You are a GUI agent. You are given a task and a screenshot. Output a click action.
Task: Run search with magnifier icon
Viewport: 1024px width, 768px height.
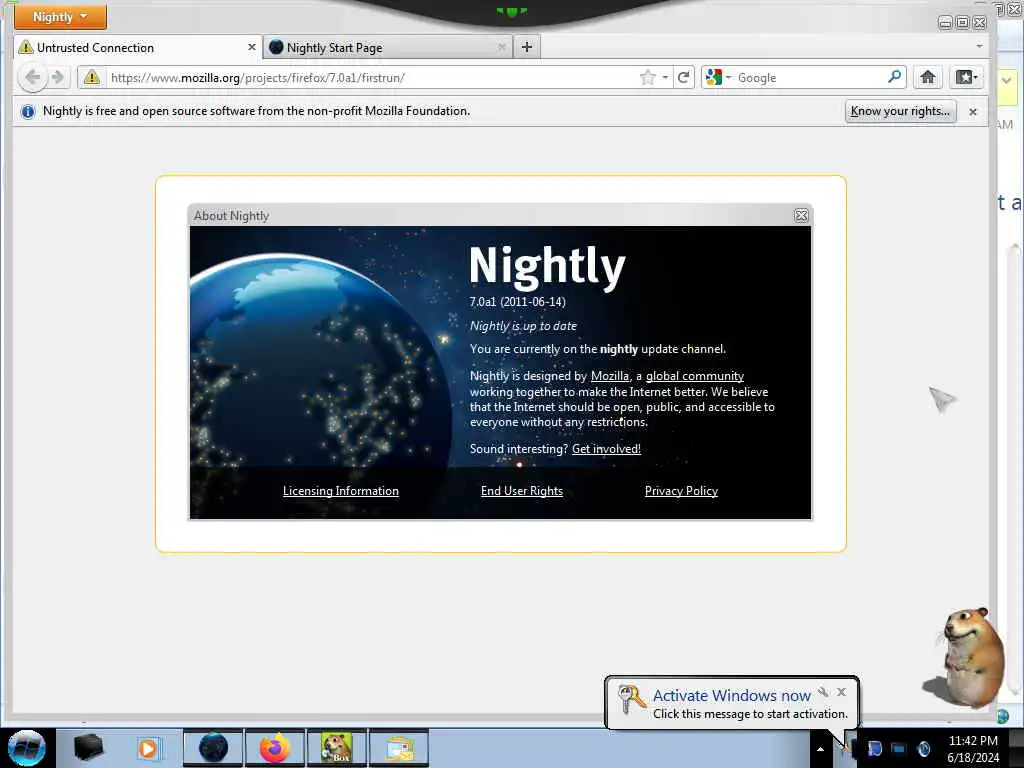(895, 77)
